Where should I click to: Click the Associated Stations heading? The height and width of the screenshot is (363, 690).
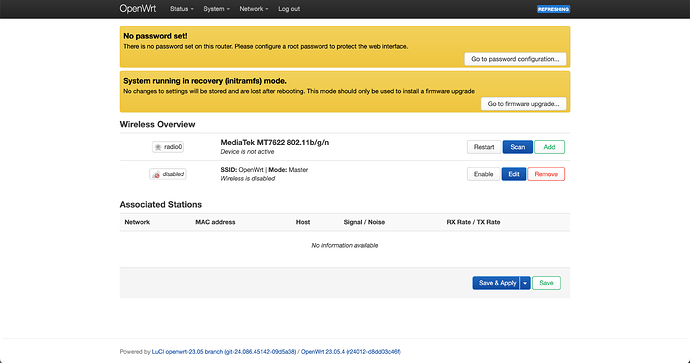coord(161,205)
